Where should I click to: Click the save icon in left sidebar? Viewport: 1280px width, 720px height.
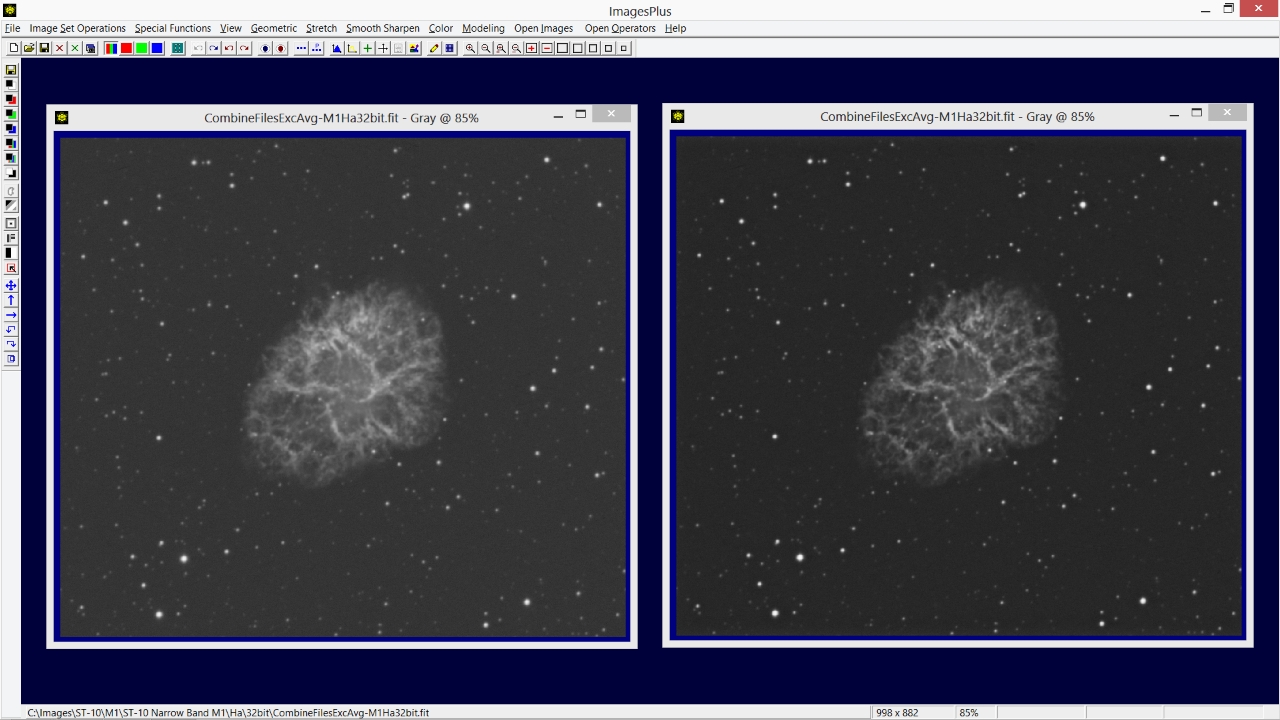tap(11, 70)
